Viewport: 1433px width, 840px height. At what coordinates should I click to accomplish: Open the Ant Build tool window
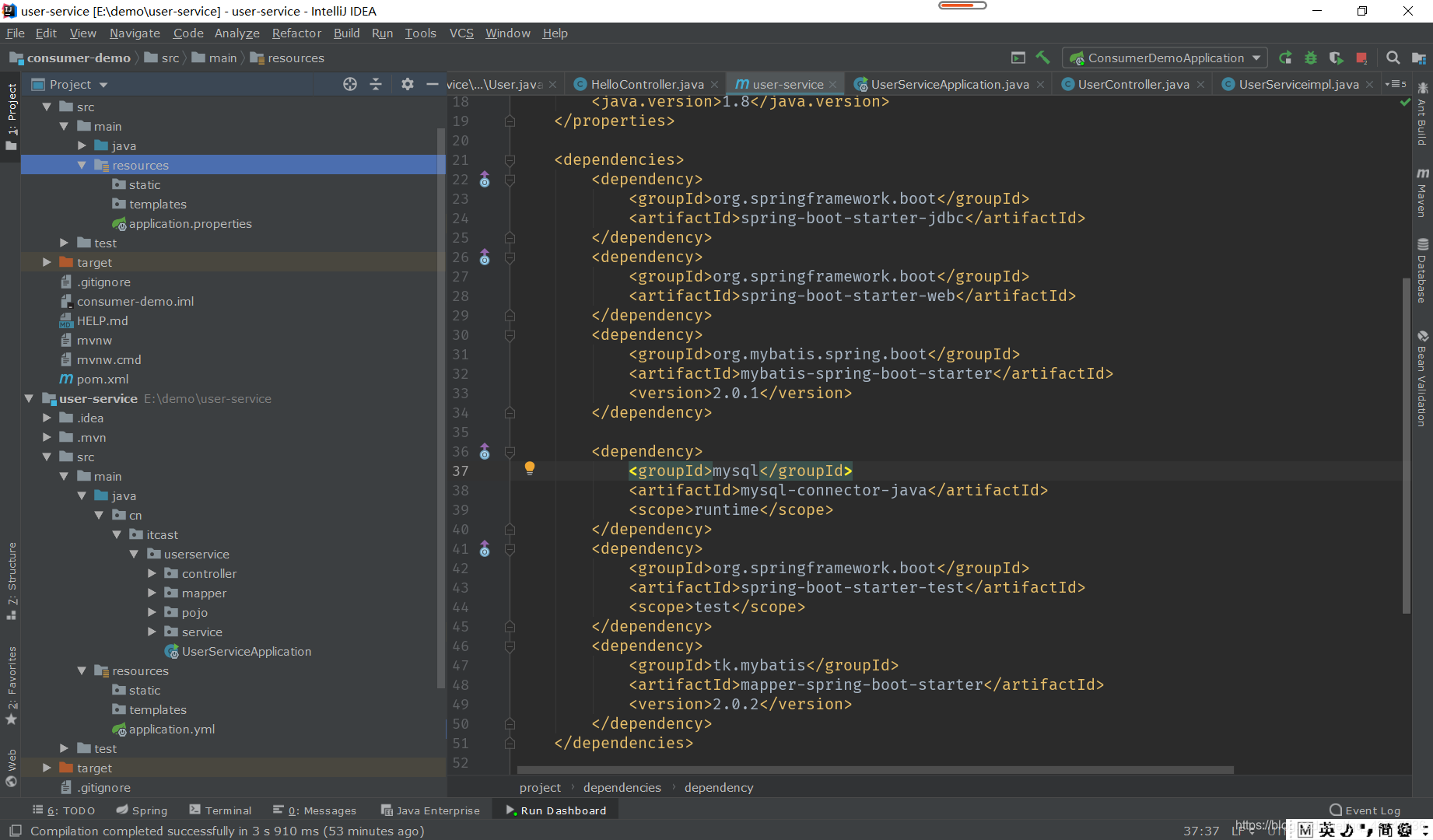[1422, 114]
